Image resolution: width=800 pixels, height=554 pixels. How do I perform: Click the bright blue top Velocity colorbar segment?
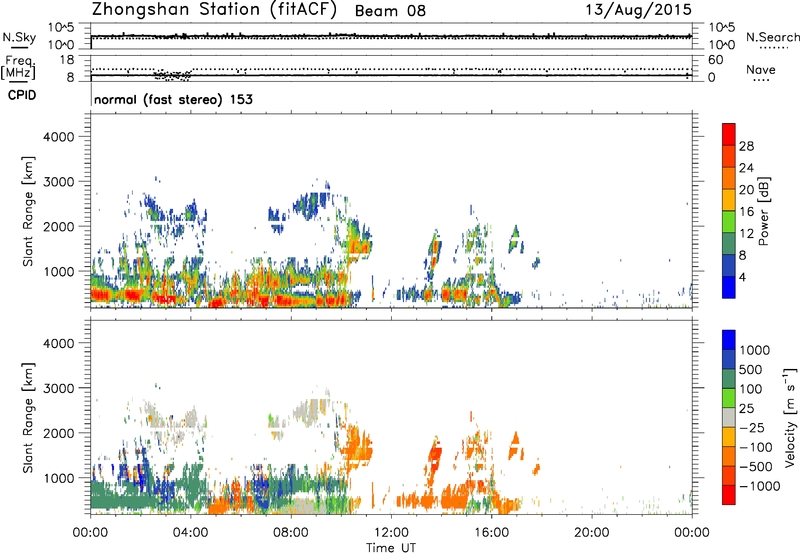click(x=729, y=340)
